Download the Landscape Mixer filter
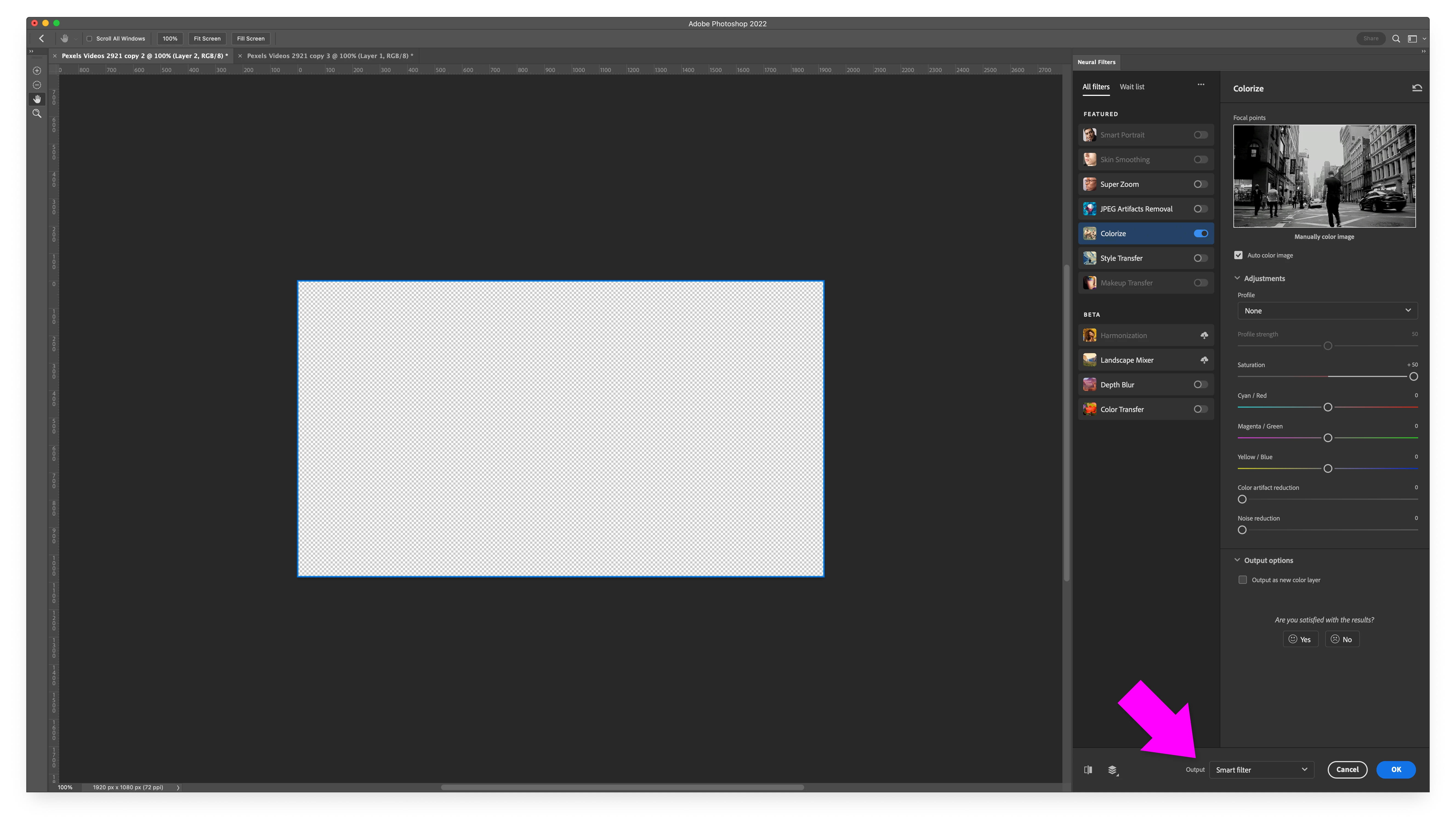This screenshot has height=829, width=1456. coord(1204,360)
